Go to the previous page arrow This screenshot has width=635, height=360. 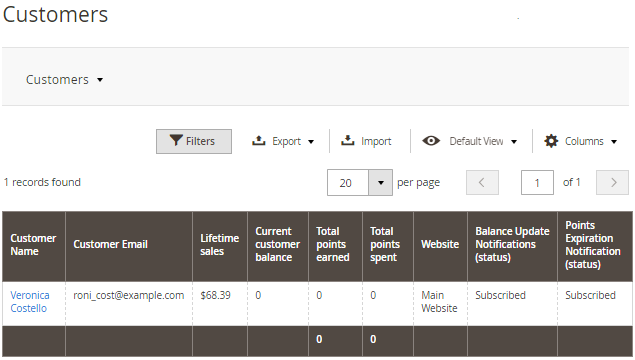coord(482,183)
